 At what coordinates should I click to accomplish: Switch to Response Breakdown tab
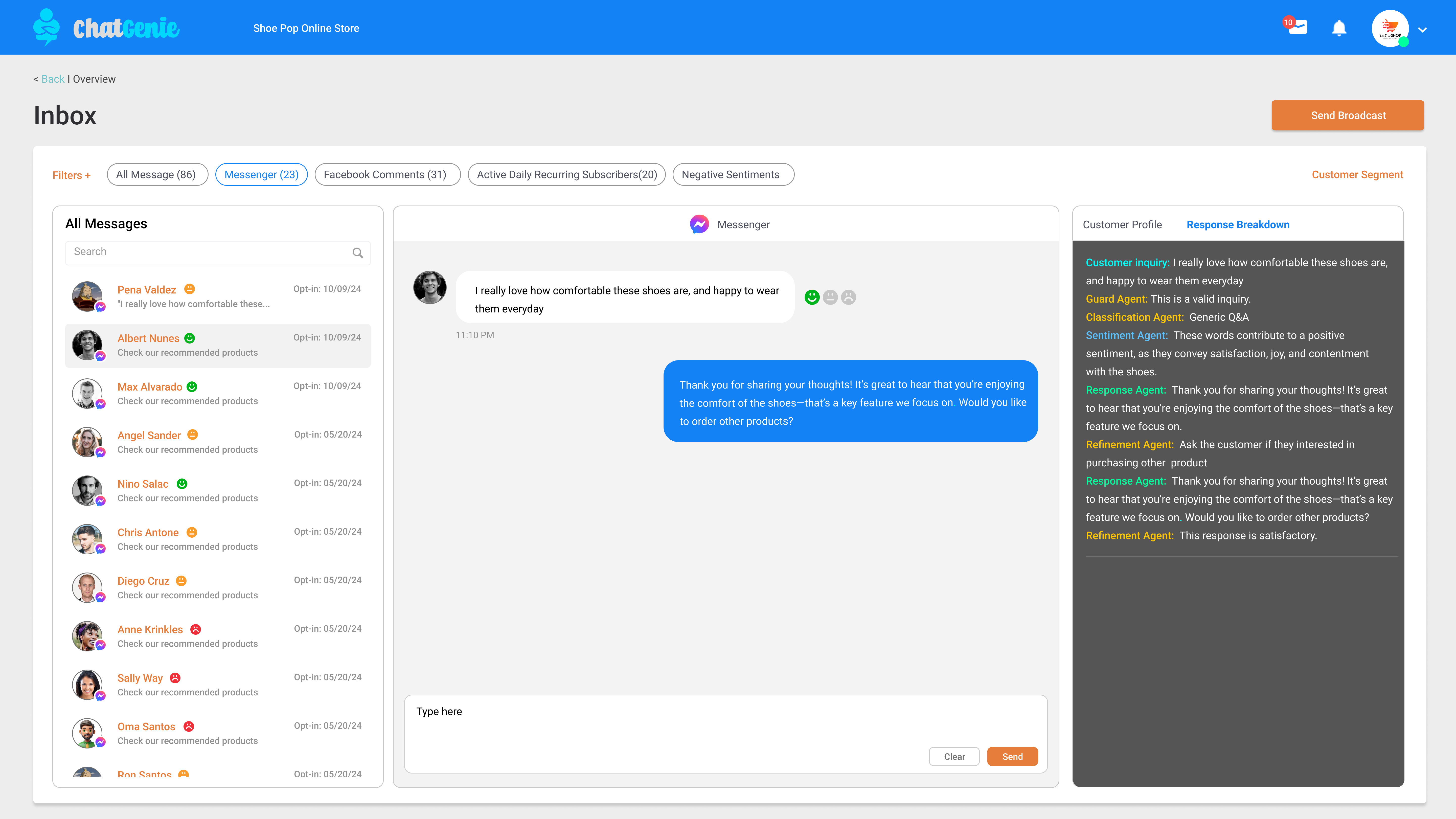tap(1238, 225)
